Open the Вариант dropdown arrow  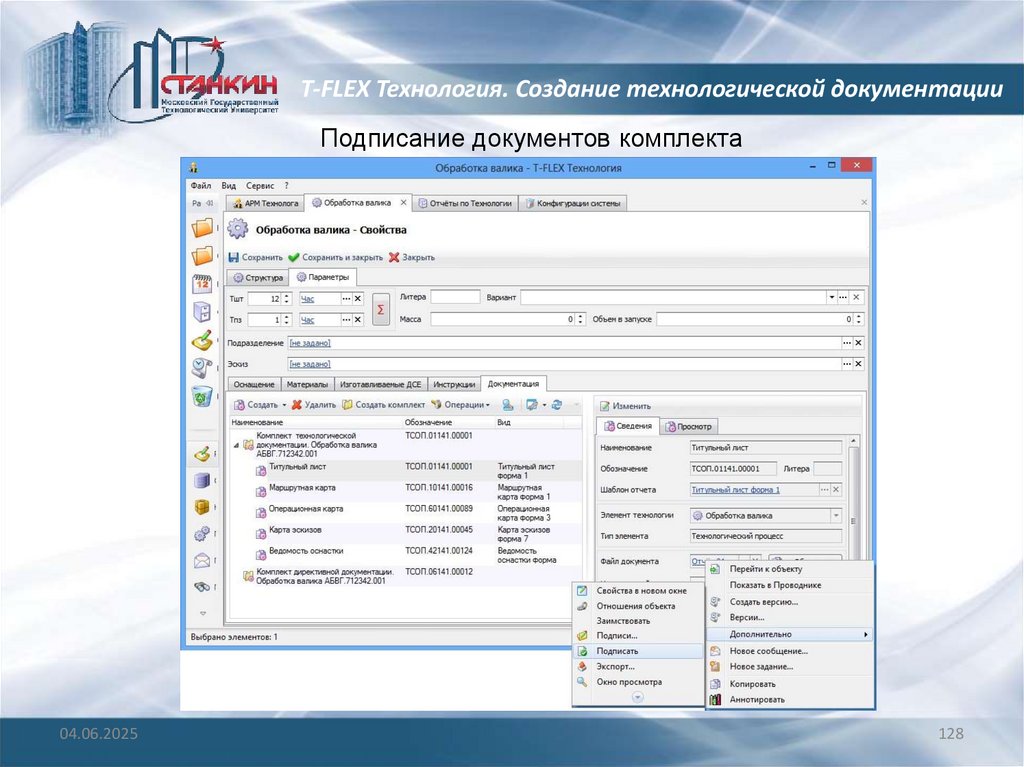pyautogui.click(x=831, y=297)
